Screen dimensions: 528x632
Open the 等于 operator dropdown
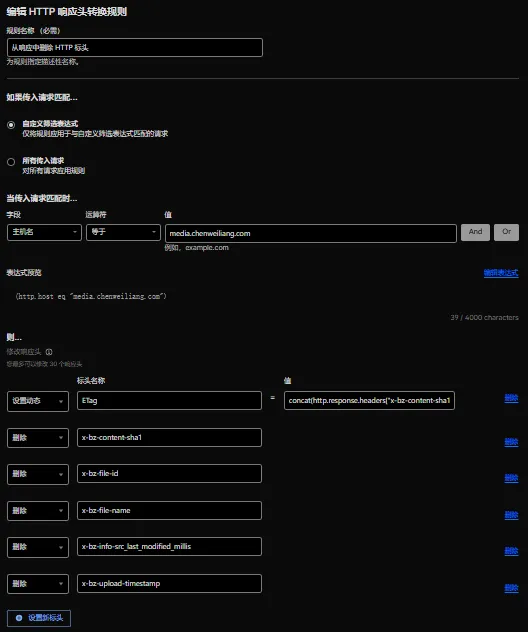(x=123, y=232)
